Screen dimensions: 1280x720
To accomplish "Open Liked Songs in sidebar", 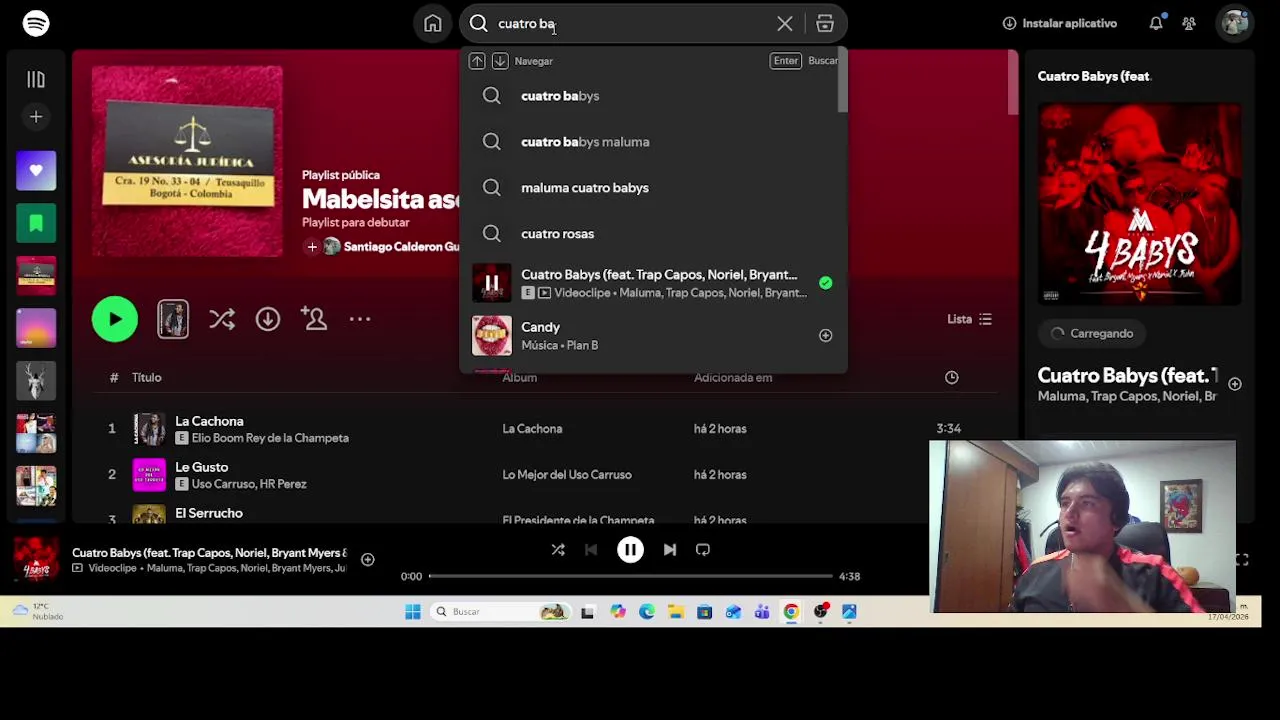I will click(x=36, y=171).
